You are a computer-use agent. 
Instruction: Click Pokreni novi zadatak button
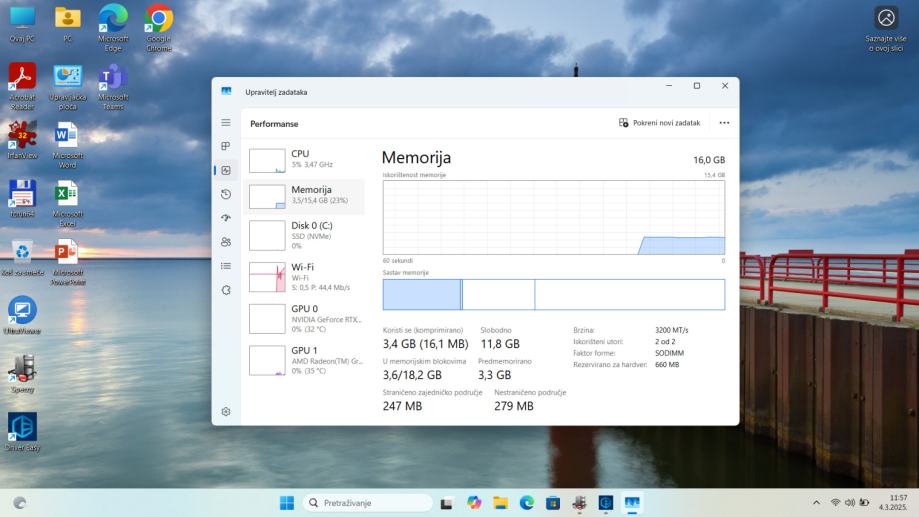[x=659, y=123]
